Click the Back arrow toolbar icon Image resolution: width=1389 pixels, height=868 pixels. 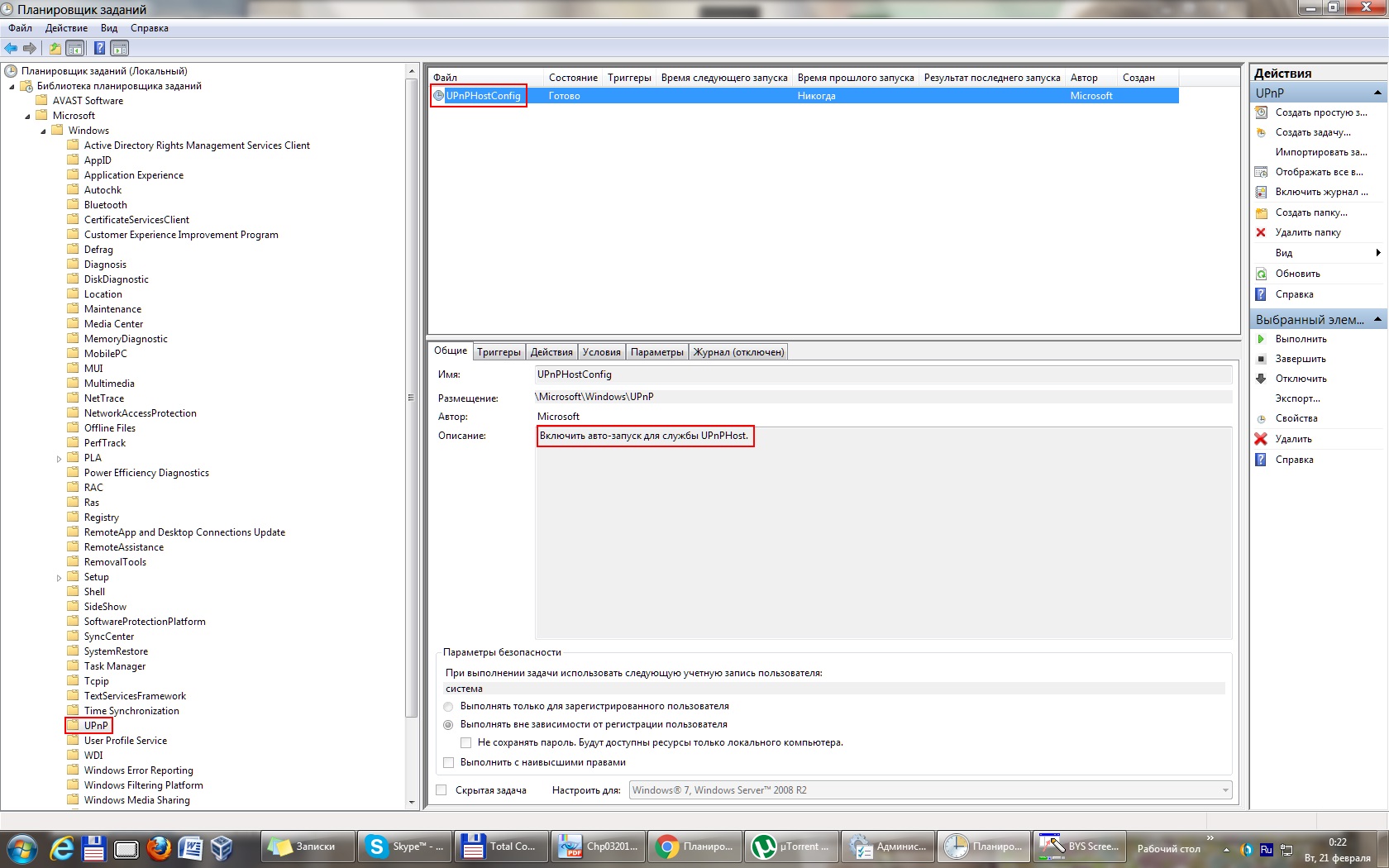click(x=11, y=48)
